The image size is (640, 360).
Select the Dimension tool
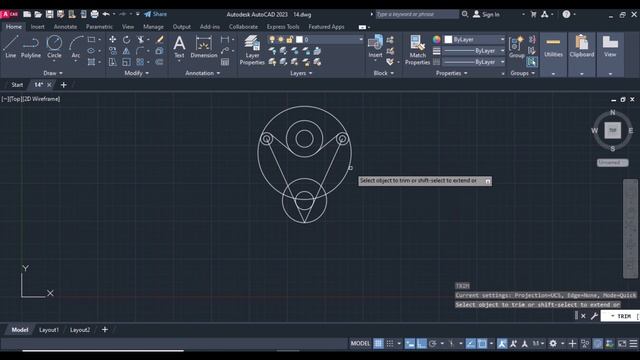pos(204,47)
